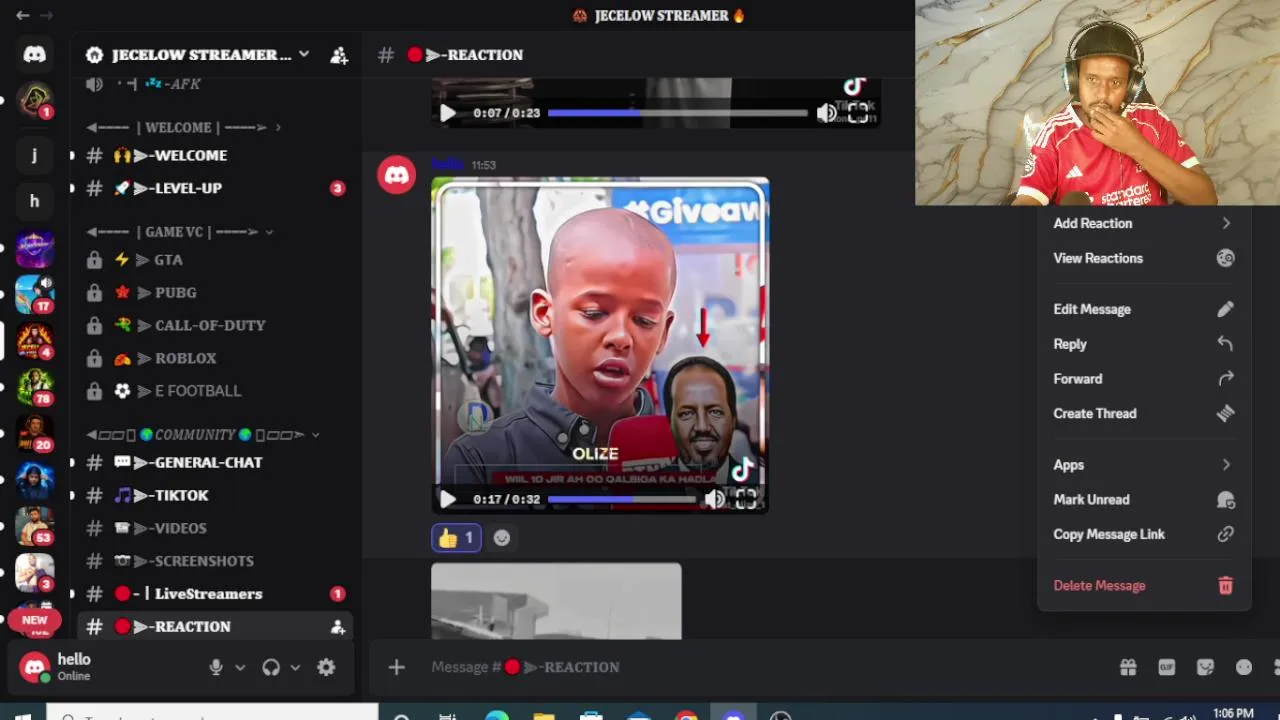Open the emoji picker in message bar

(x=1244, y=667)
